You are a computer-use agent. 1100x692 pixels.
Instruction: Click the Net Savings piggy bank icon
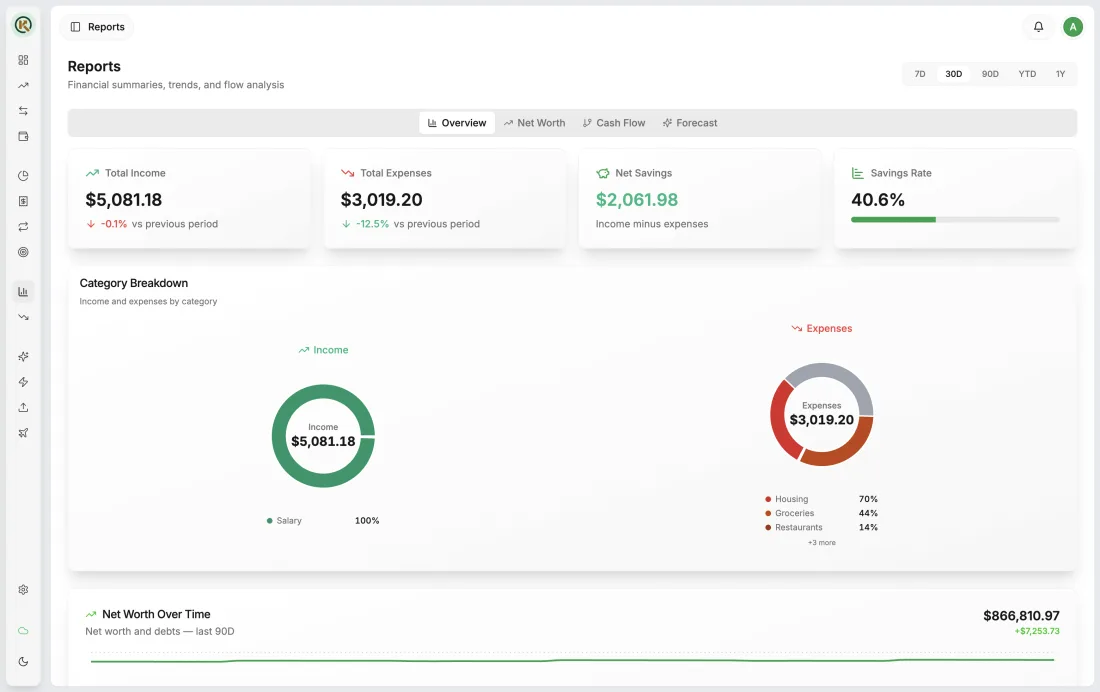tap(603, 173)
